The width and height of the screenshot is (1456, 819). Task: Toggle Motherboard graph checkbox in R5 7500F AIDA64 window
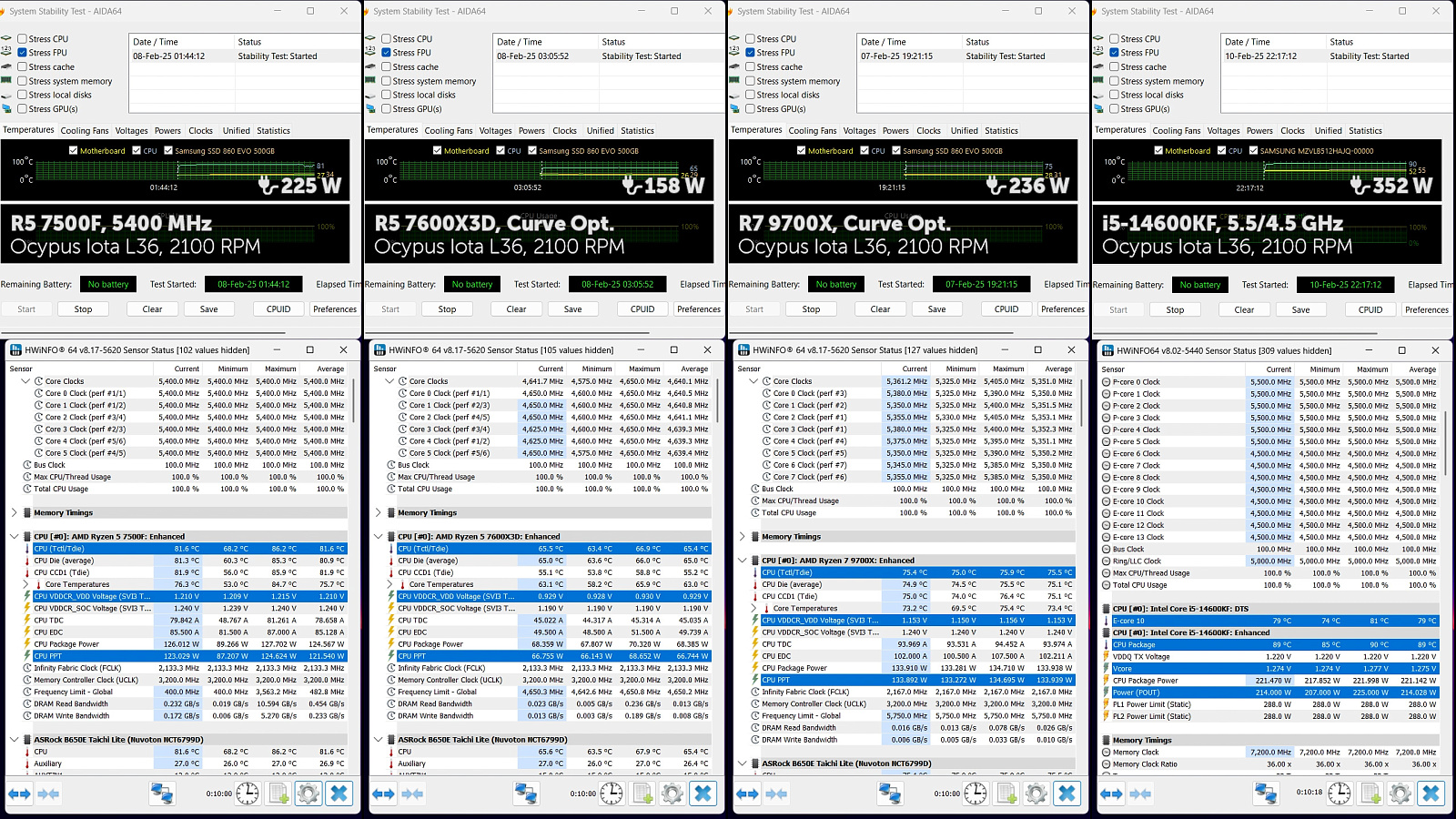tap(74, 151)
